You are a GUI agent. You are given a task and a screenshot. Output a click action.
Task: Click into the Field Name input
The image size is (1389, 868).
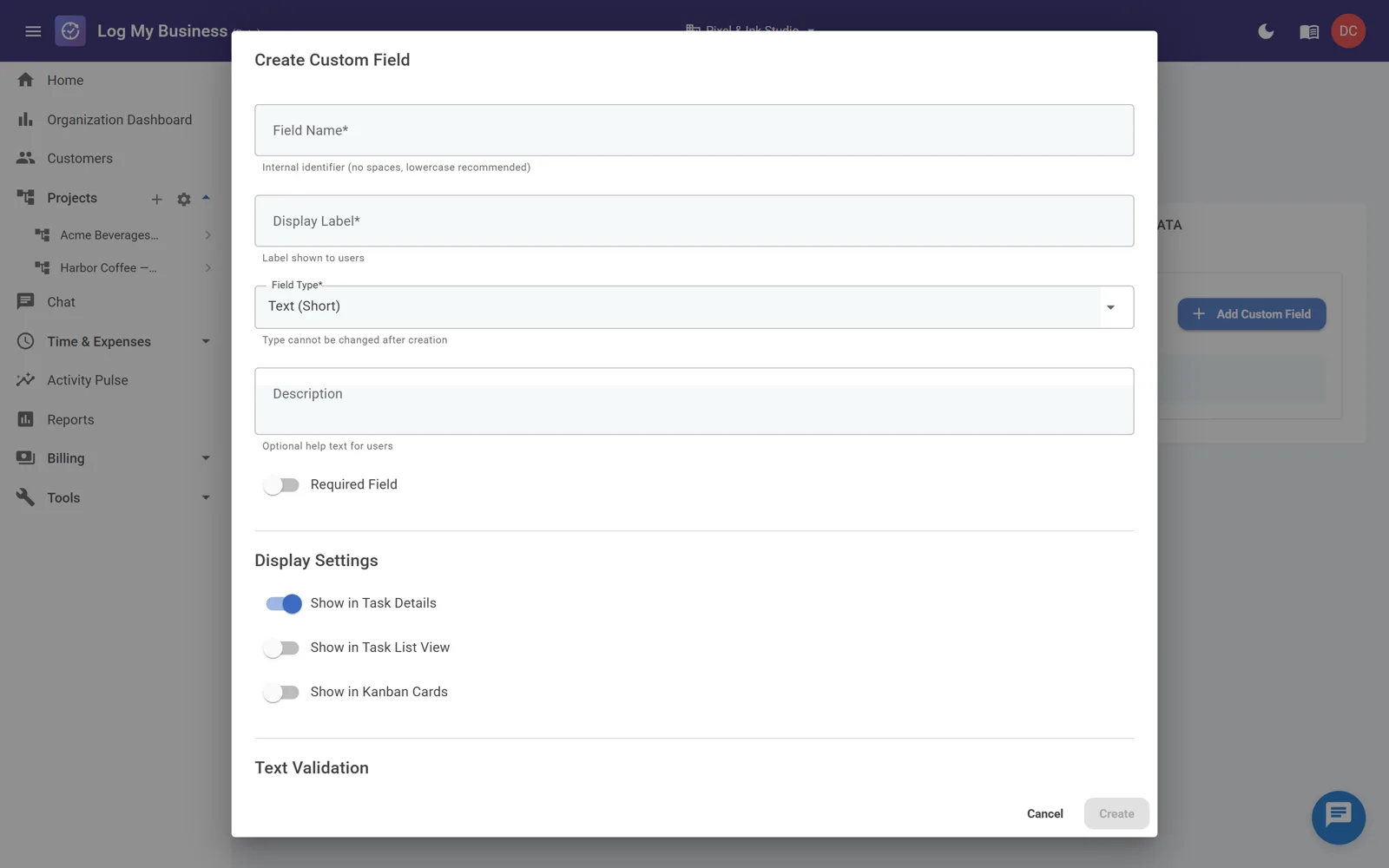point(694,130)
